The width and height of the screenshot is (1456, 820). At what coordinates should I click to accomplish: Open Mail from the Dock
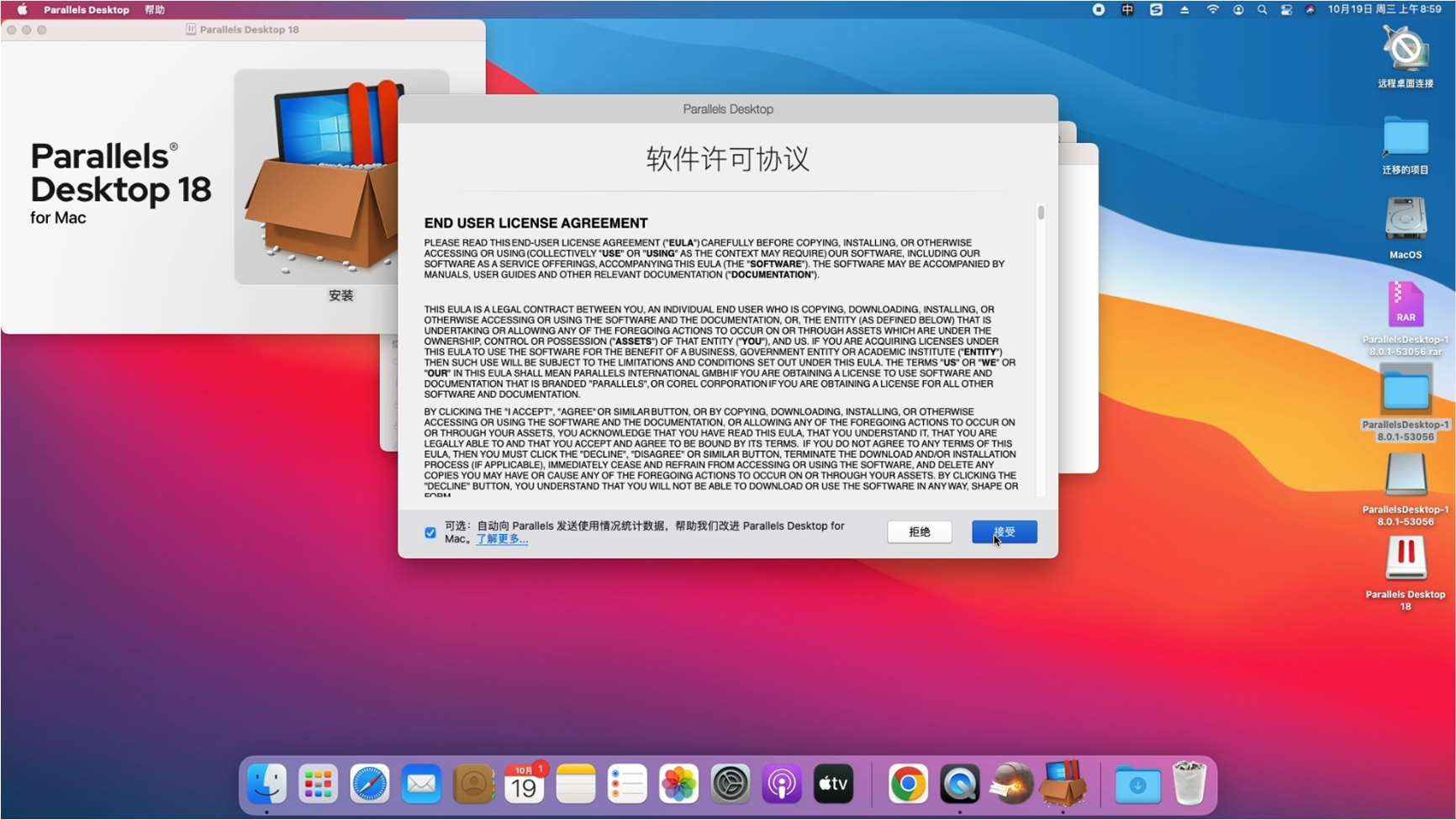click(421, 785)
